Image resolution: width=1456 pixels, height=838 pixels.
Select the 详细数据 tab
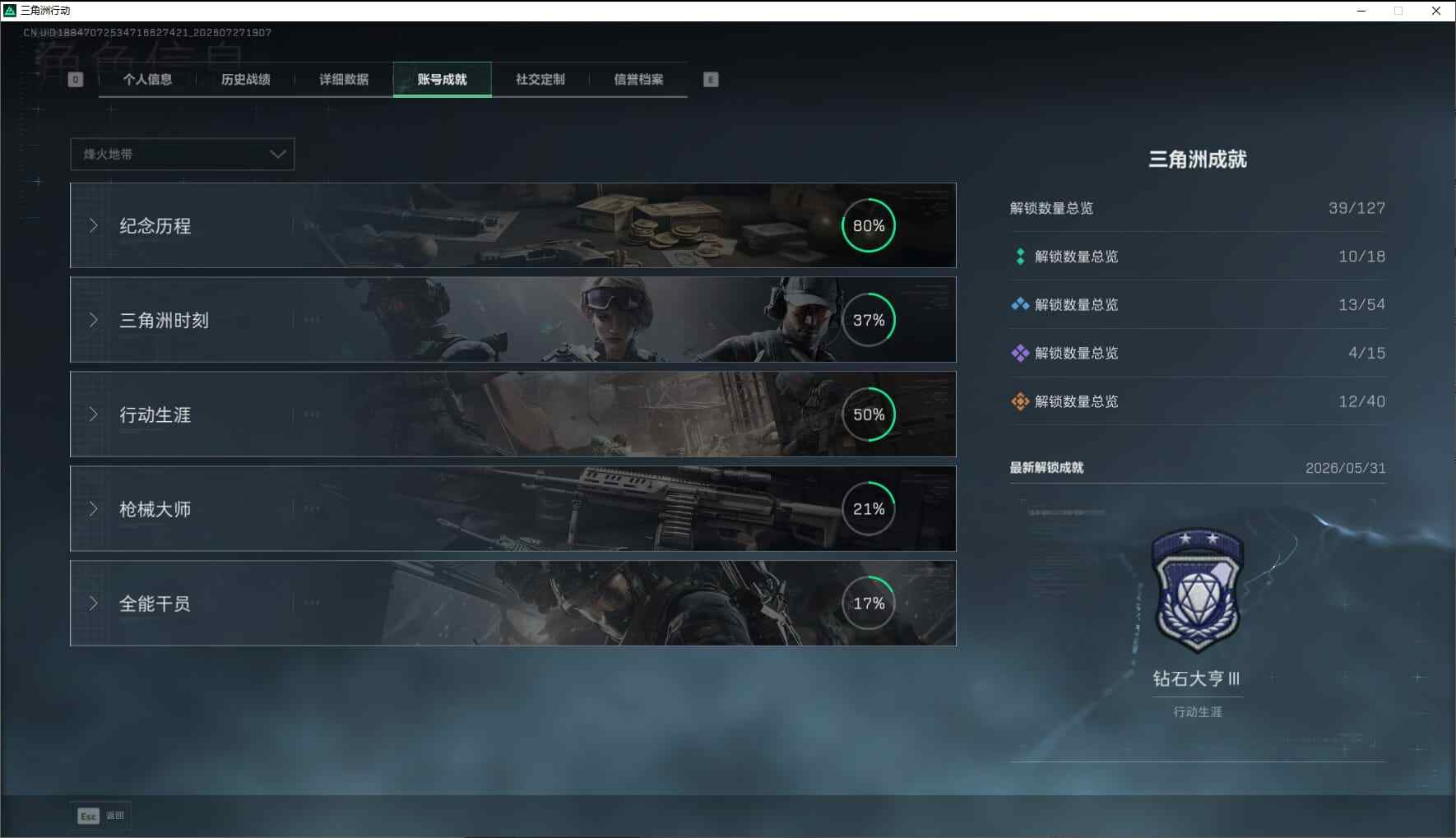click(344, 80)
